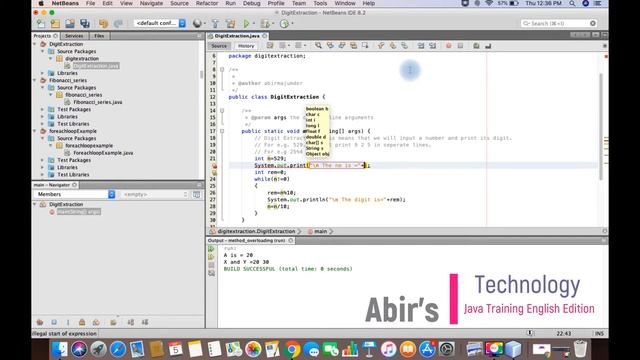This screenshot has width=640, height=360.
Task: Click the globe browser icon in toolbar
Action: [x=197, y=24]
